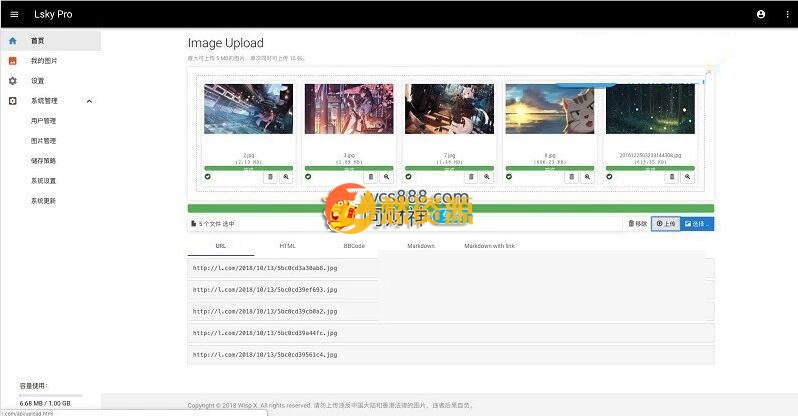Switch to the URL tab
The image size is (798, 416).
(x=221, y=246)
